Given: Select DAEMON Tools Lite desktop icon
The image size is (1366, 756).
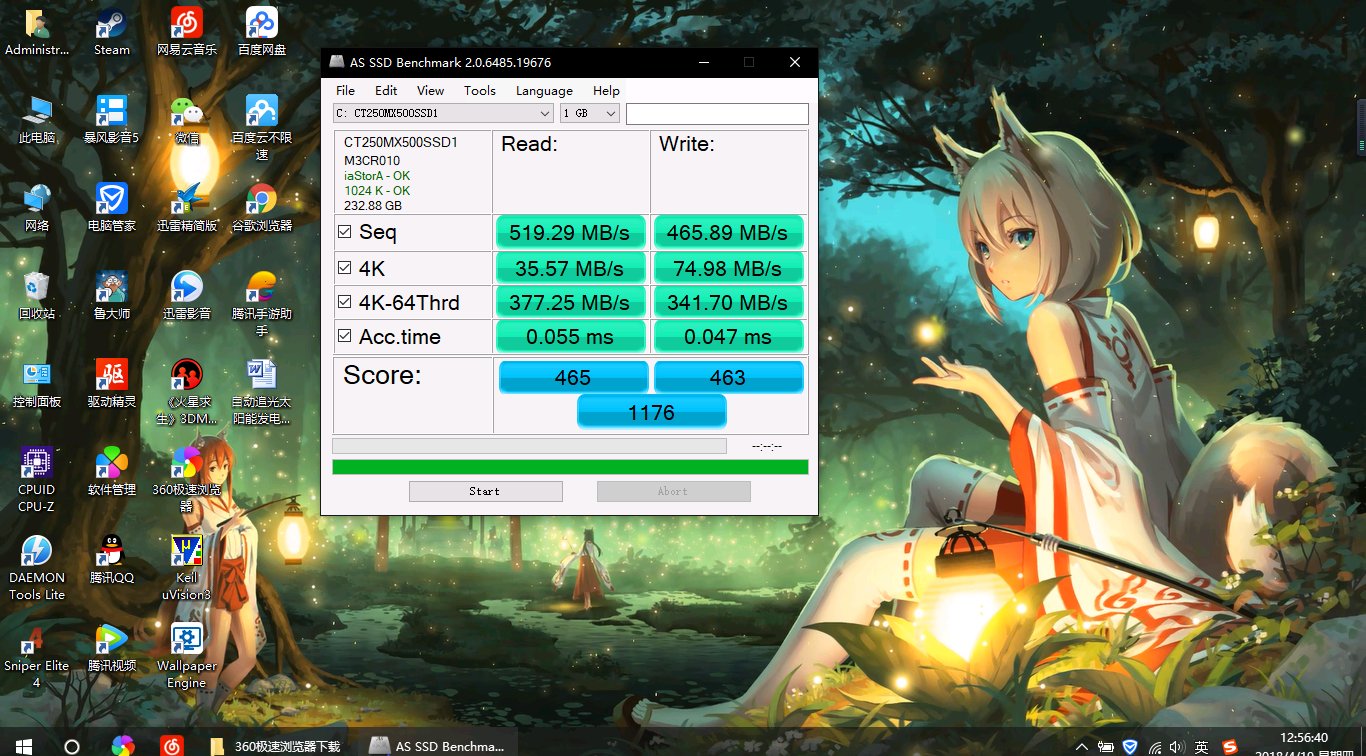Looking at the screenshot, I should 37,567.
